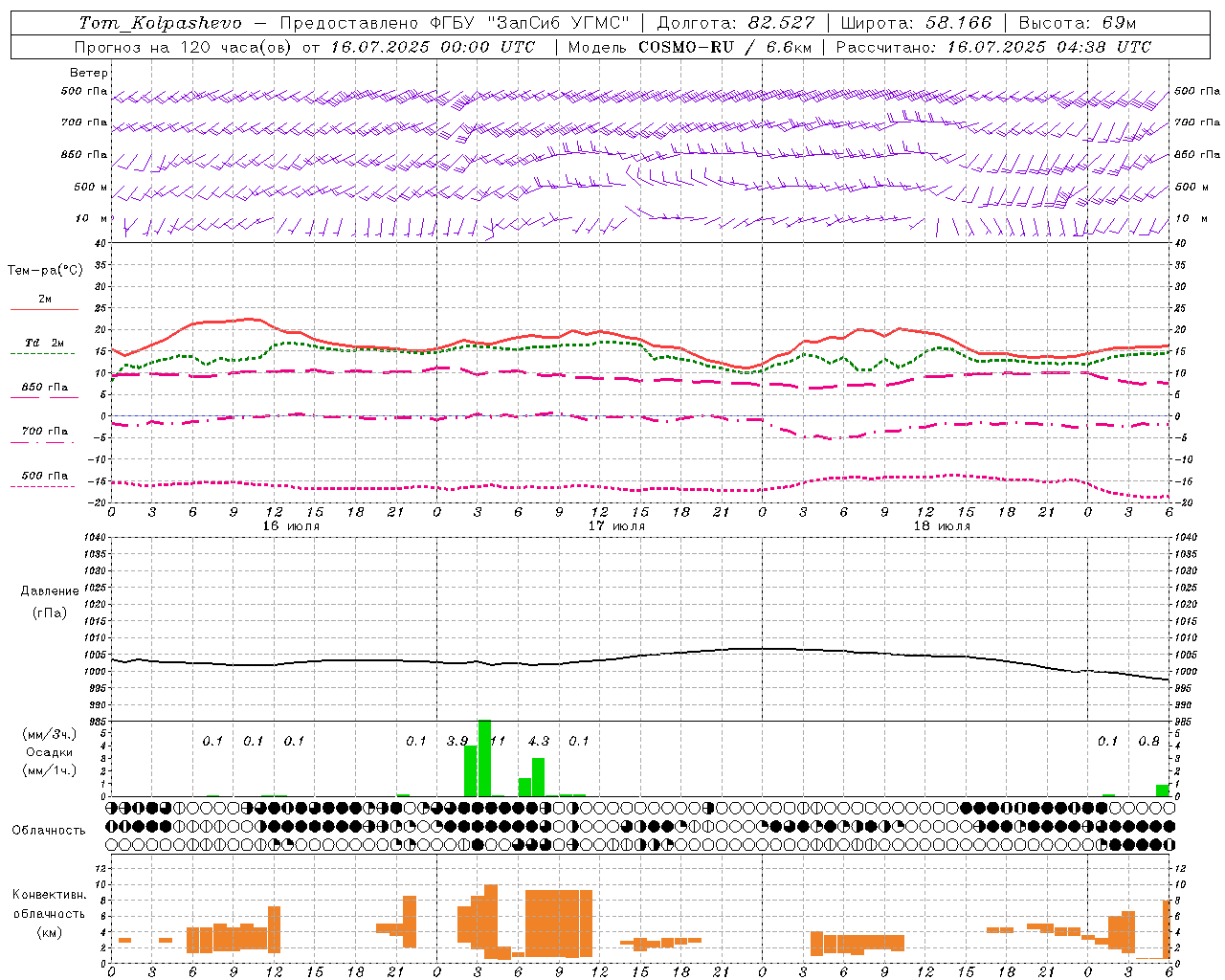Click the station name Tom_Kolpashevo
The image size is (1225, 980).
pyautogui.click(x=161, y=23)
